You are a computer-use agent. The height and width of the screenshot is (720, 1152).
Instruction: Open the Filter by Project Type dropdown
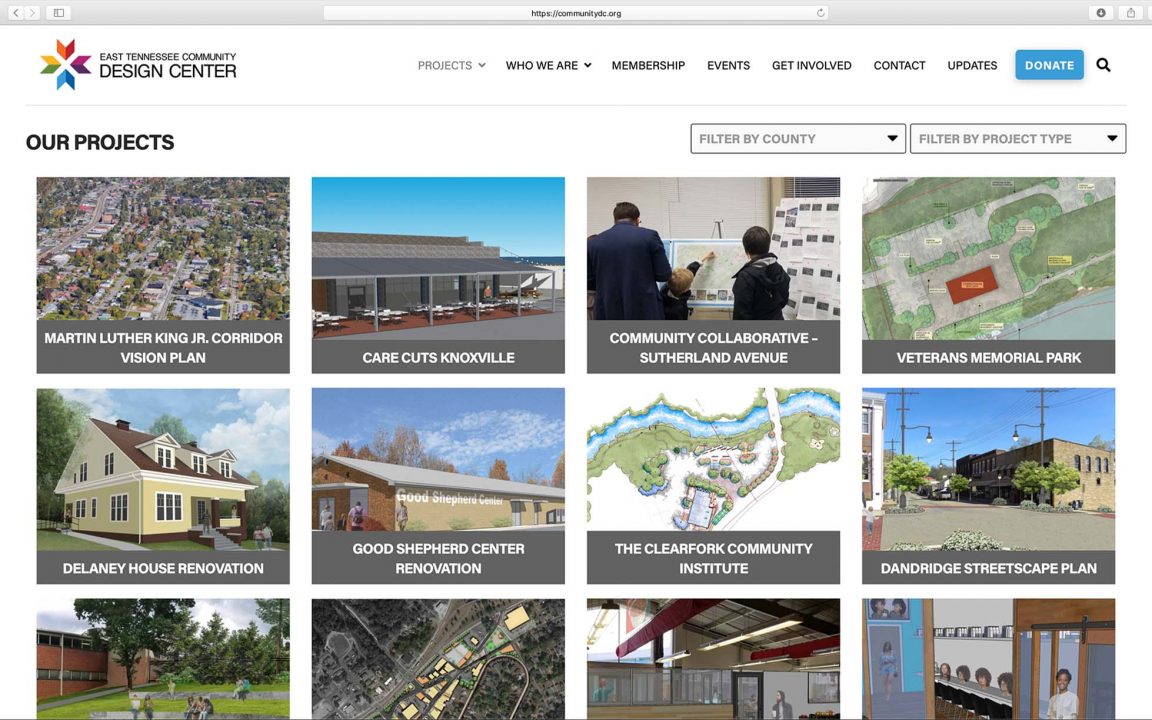(1017, 139)
